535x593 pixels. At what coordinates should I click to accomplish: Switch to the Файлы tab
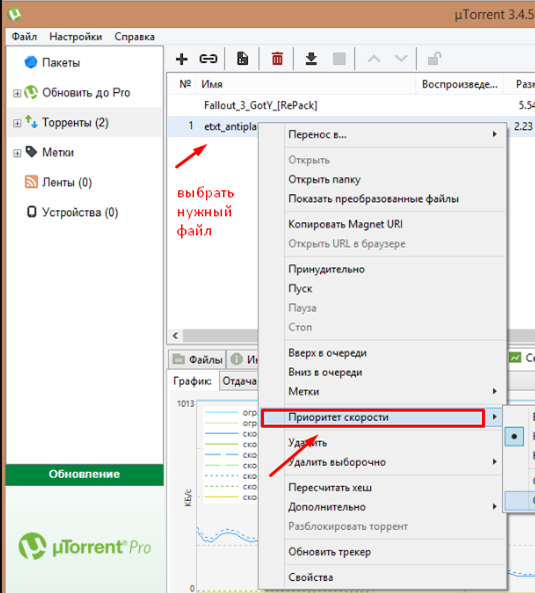coord(197,359)
